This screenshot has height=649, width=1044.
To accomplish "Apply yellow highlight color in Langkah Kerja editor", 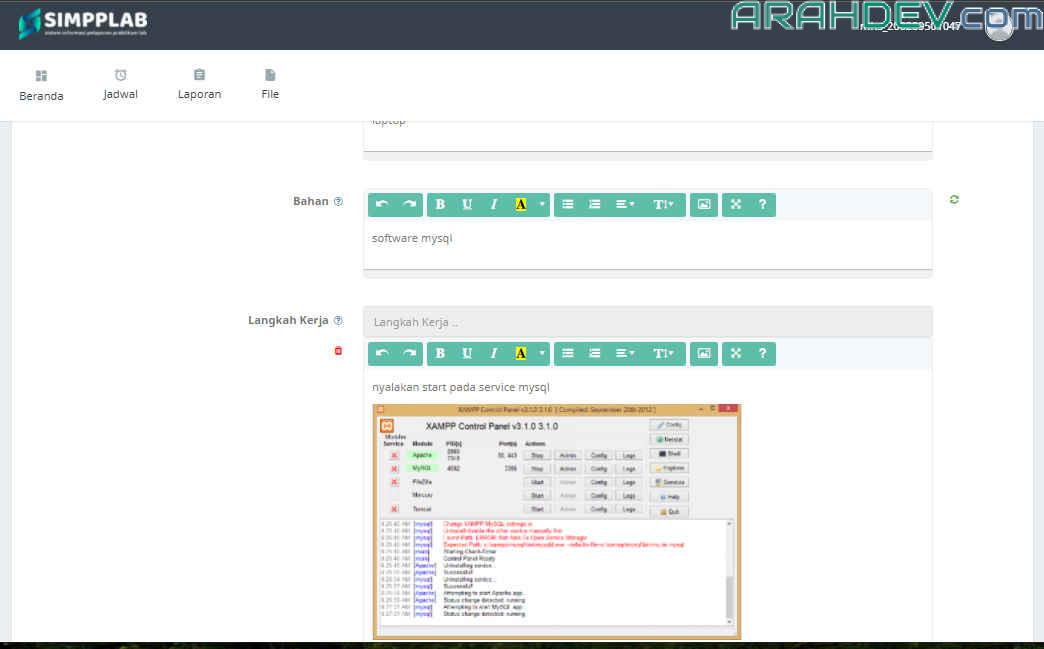I will 520,354.
